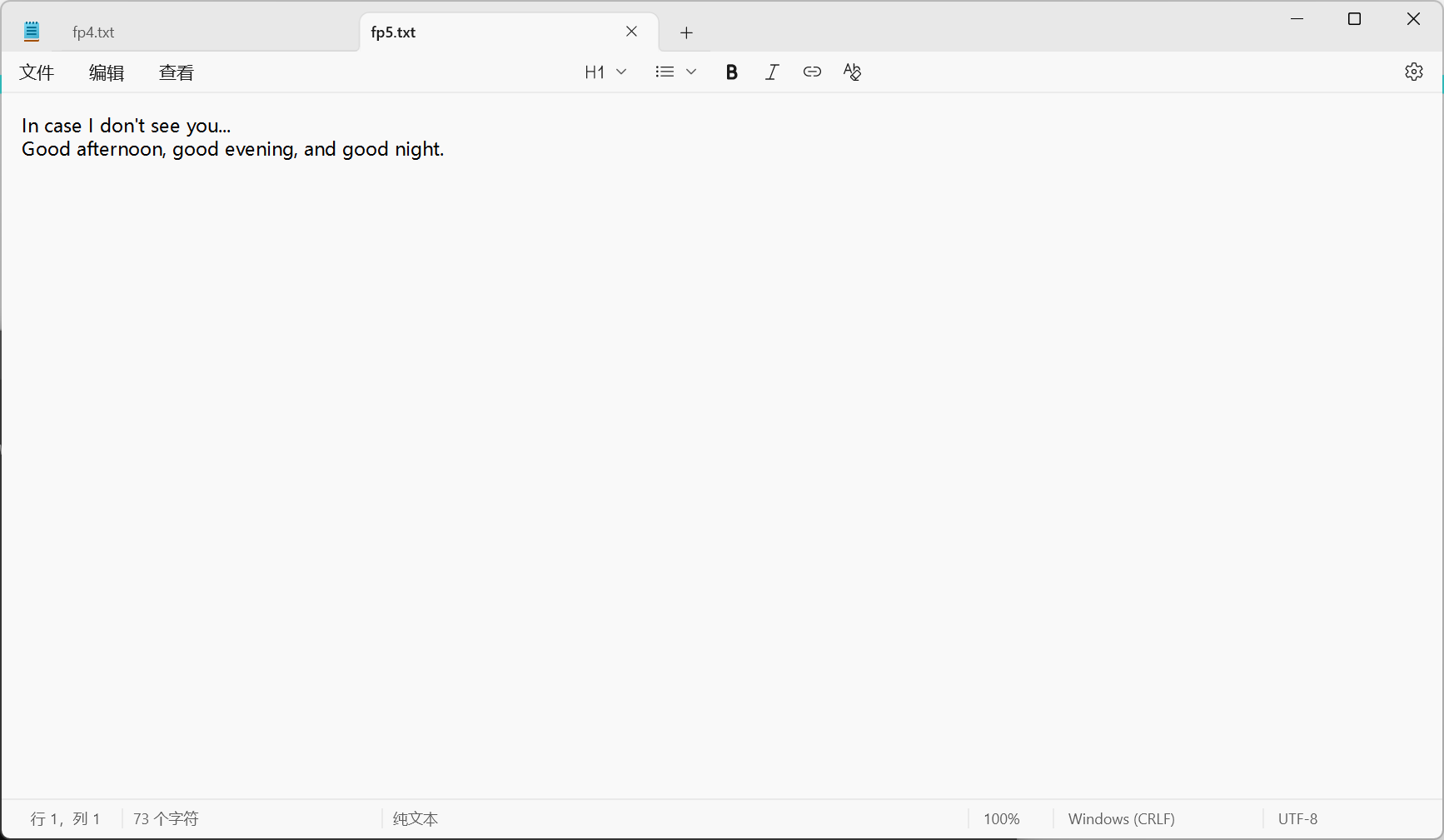This screenshot has height=840, width=1444.
Task: Click the Notepad app icon
Action: (x=32, y=32)
